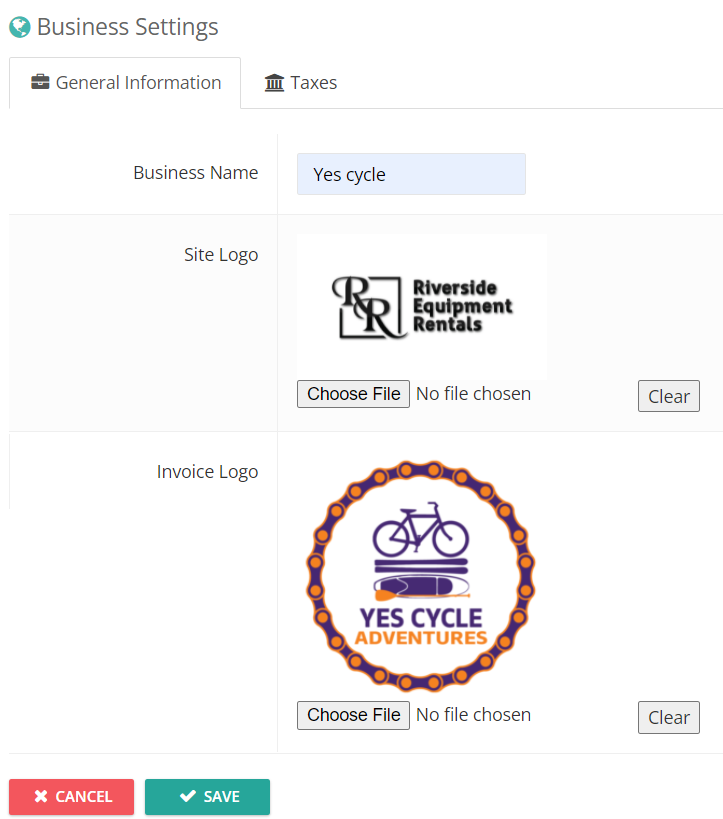Save the business settings

click(x=207, y=797)
